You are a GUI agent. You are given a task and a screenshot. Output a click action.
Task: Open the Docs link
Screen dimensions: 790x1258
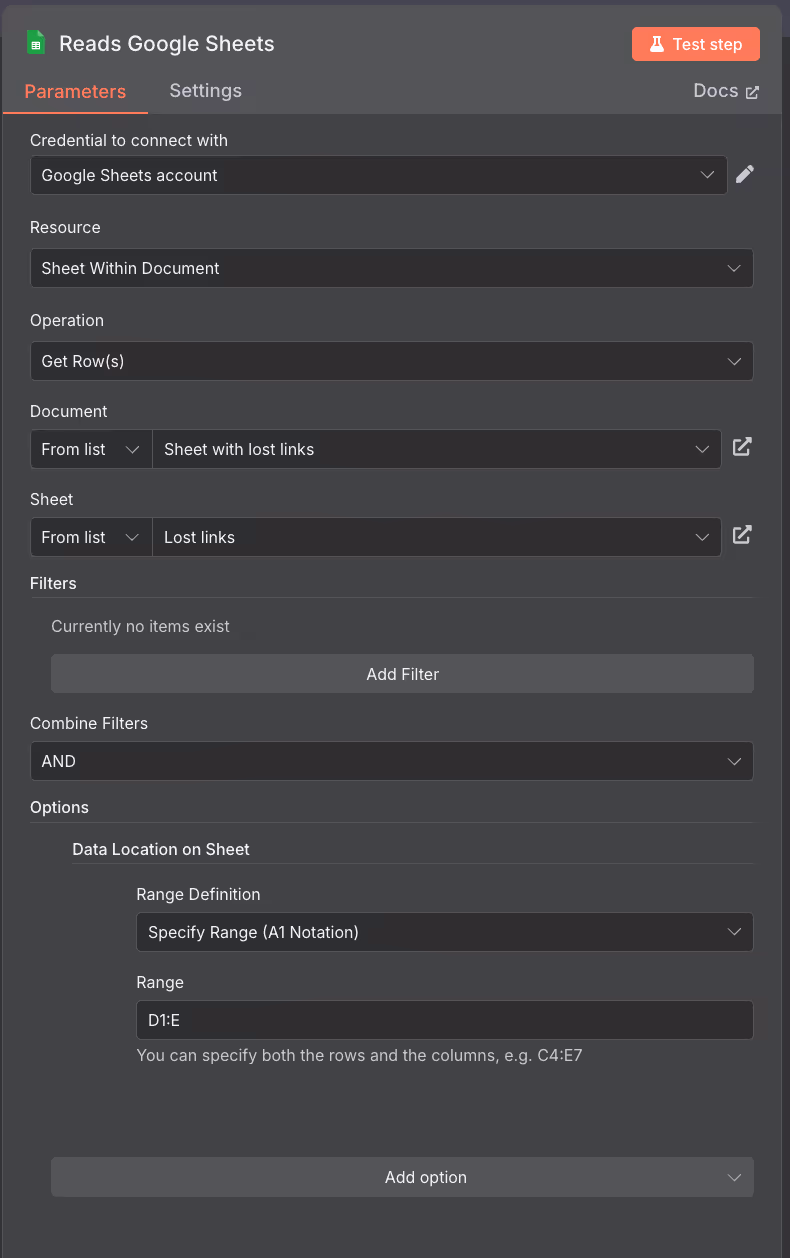[x=726, y=91]
